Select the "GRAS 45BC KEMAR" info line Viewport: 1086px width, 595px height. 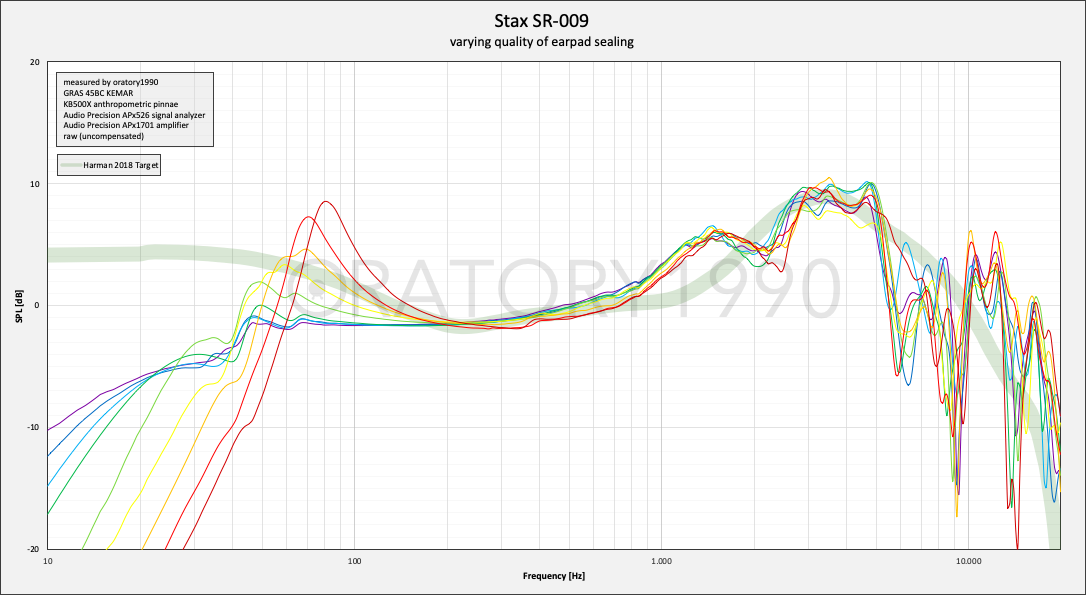[x=100, y=93]
